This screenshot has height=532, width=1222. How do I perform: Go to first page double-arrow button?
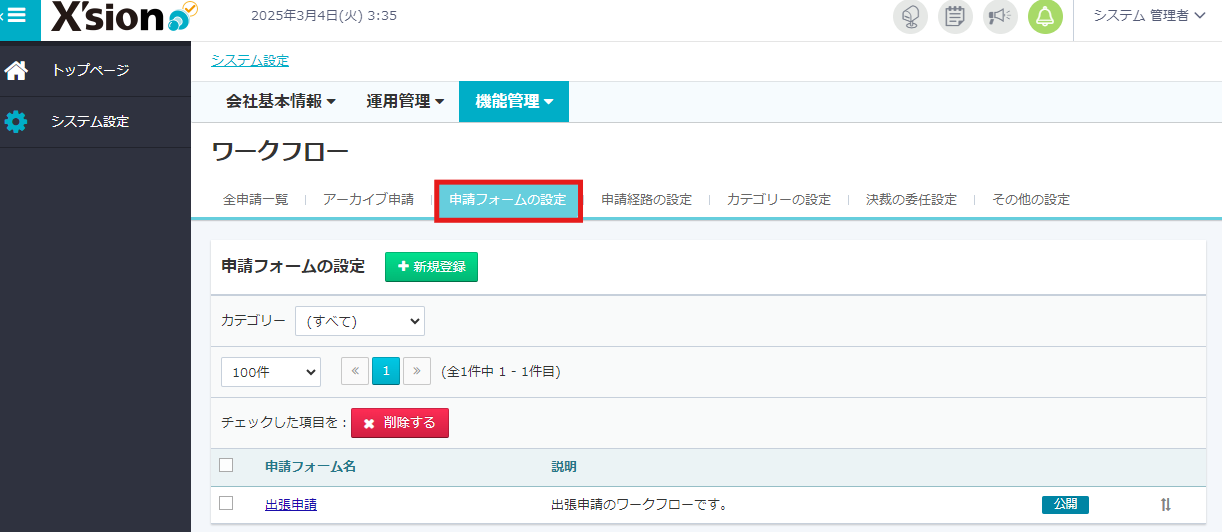click(x=355, y=371)
